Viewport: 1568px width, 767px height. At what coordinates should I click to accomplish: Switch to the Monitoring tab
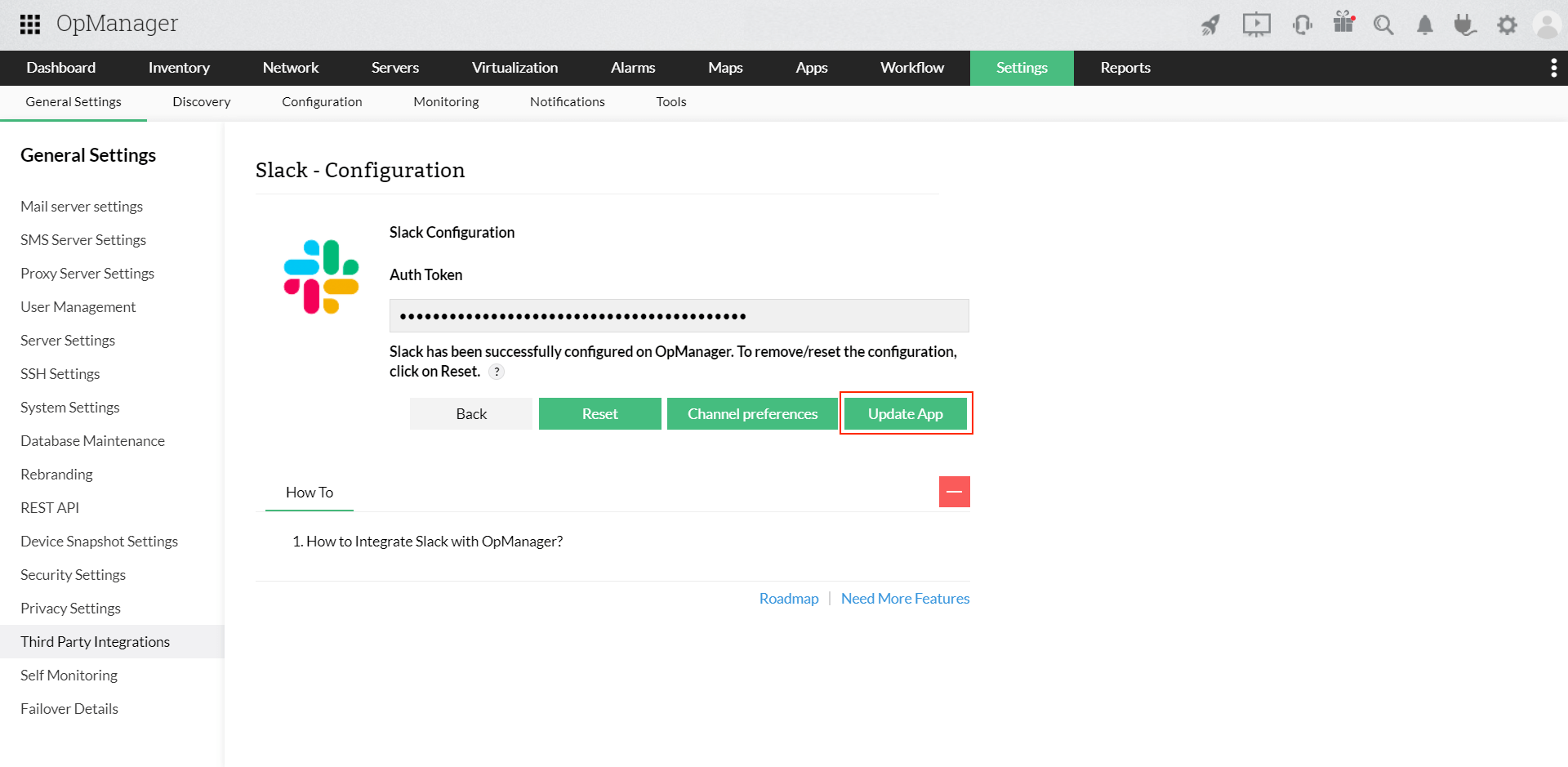pyautogui.click(x=446, y=102)
